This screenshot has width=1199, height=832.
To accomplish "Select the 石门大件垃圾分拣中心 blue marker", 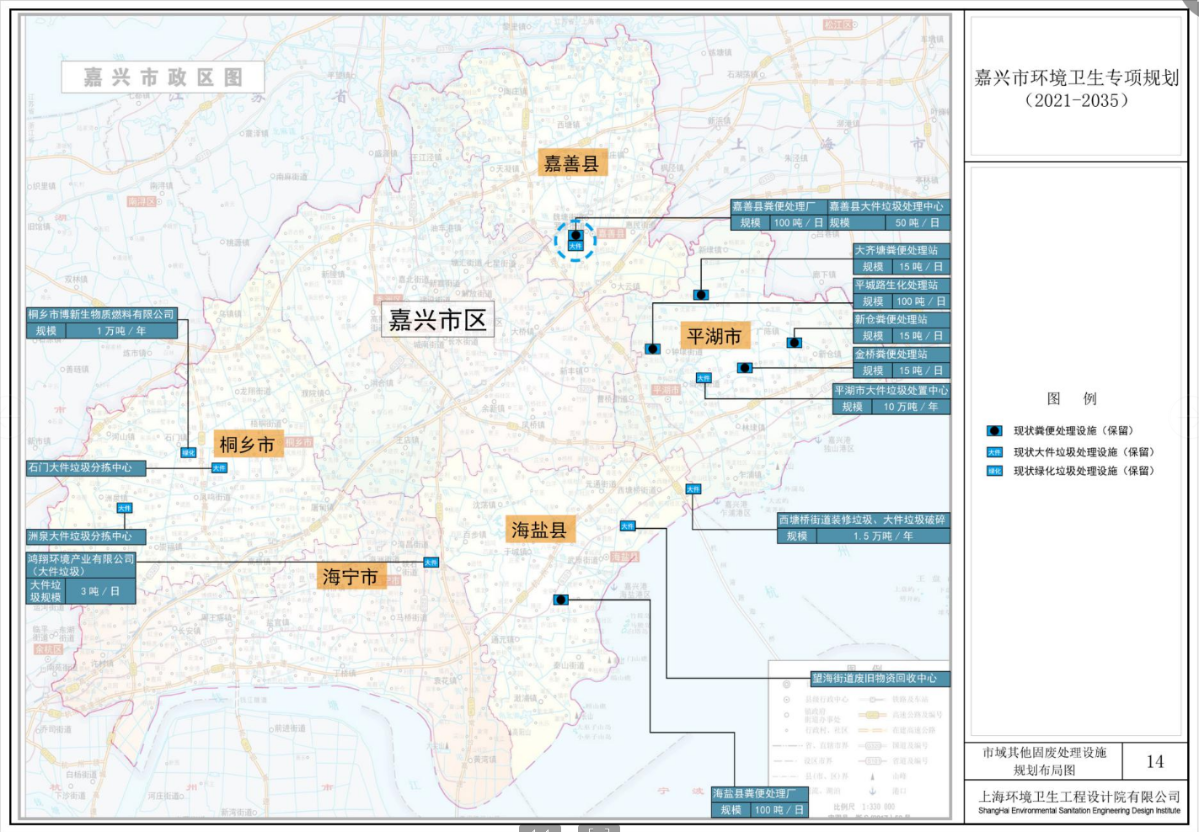I will click(x=219, y=467).
